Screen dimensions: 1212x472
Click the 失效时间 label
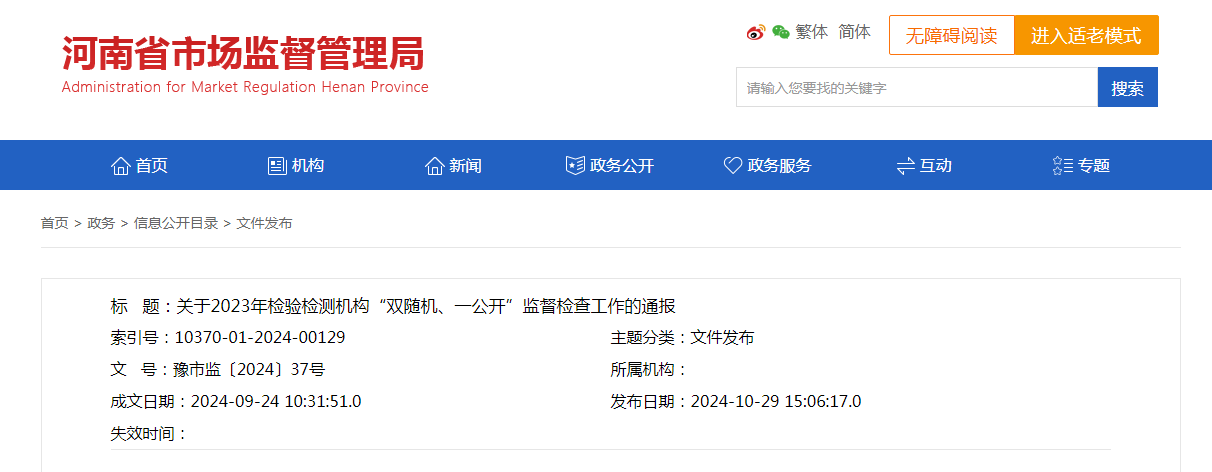coord(149,434)
